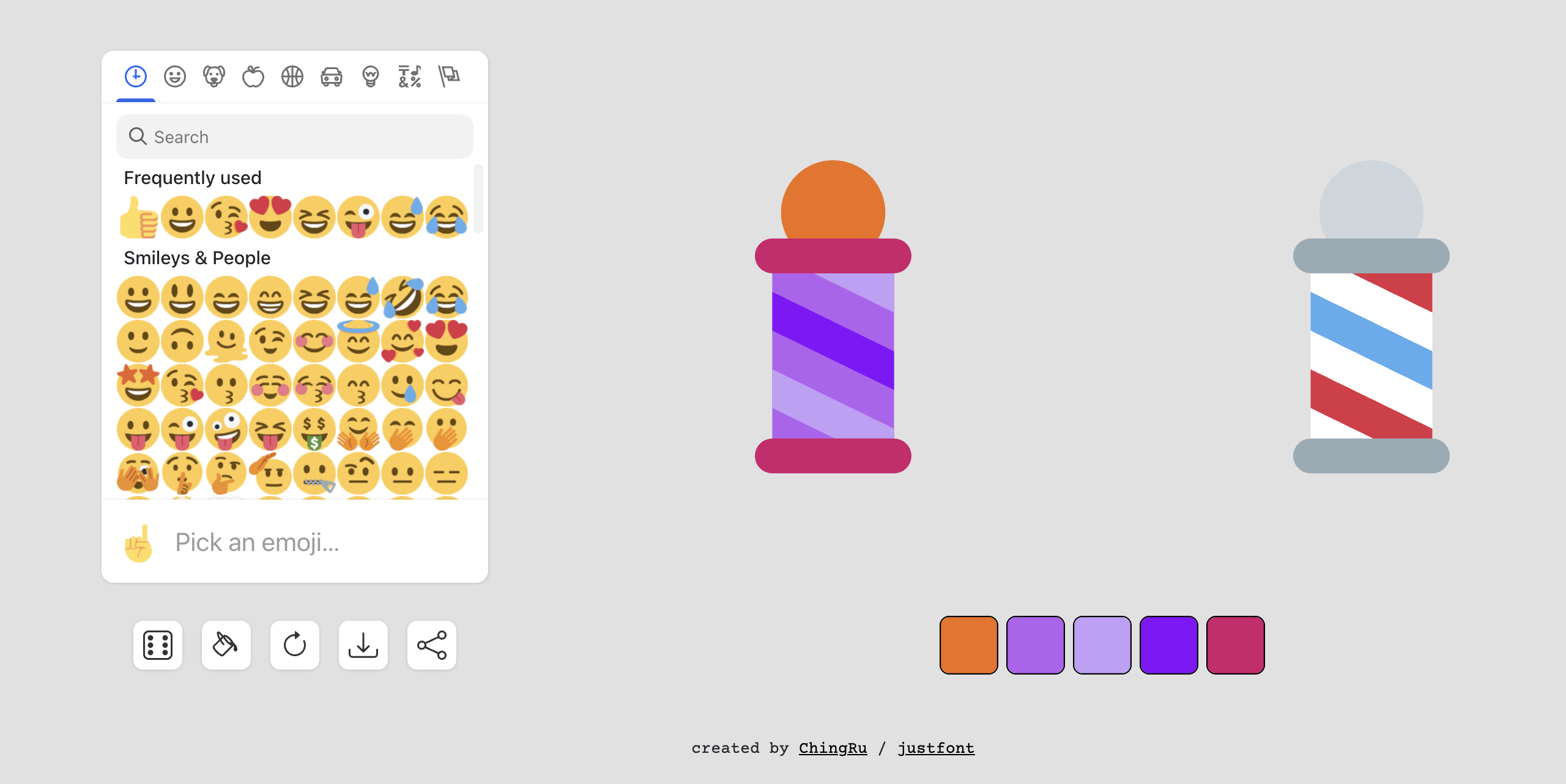This screenshot has height=784, width=1566.
Task: Reset colors with the refresh icon
Action: click(x=294, y=645)
